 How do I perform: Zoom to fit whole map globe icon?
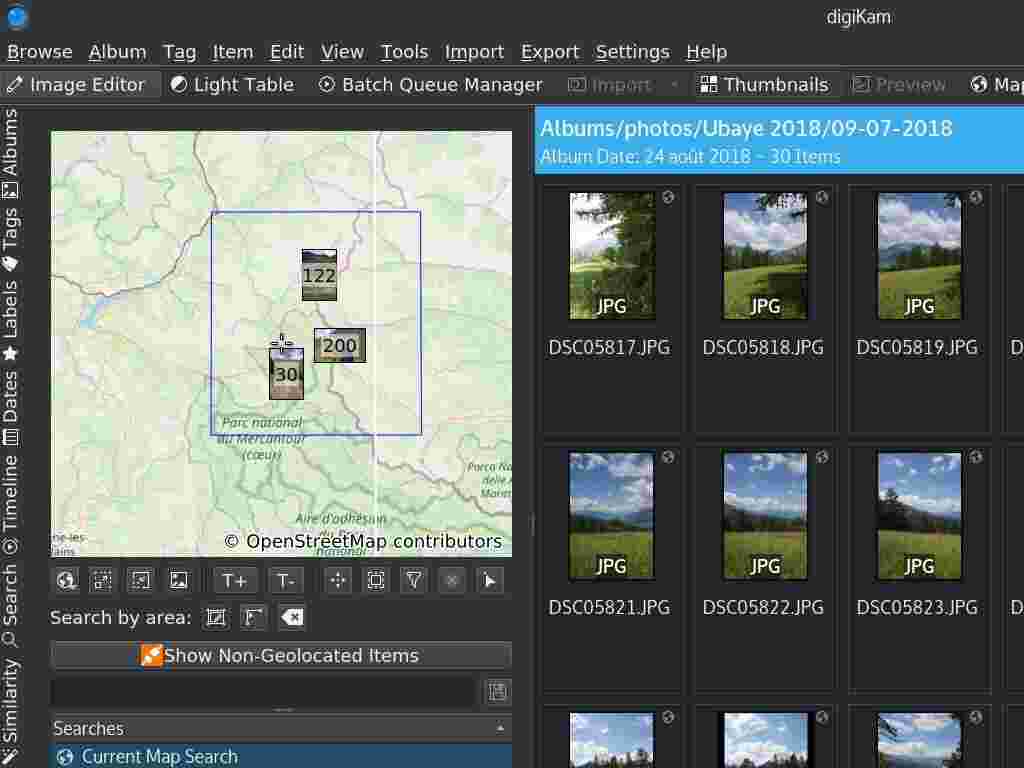pyautogui.click(x=65, y=580)
